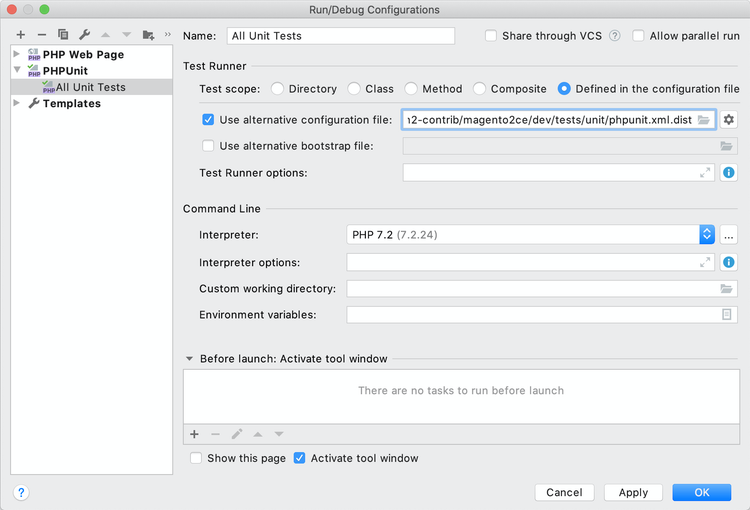Add before launch task plus icon
The height and width of the screenshot is (510, 750).
(x=194, y=434)
